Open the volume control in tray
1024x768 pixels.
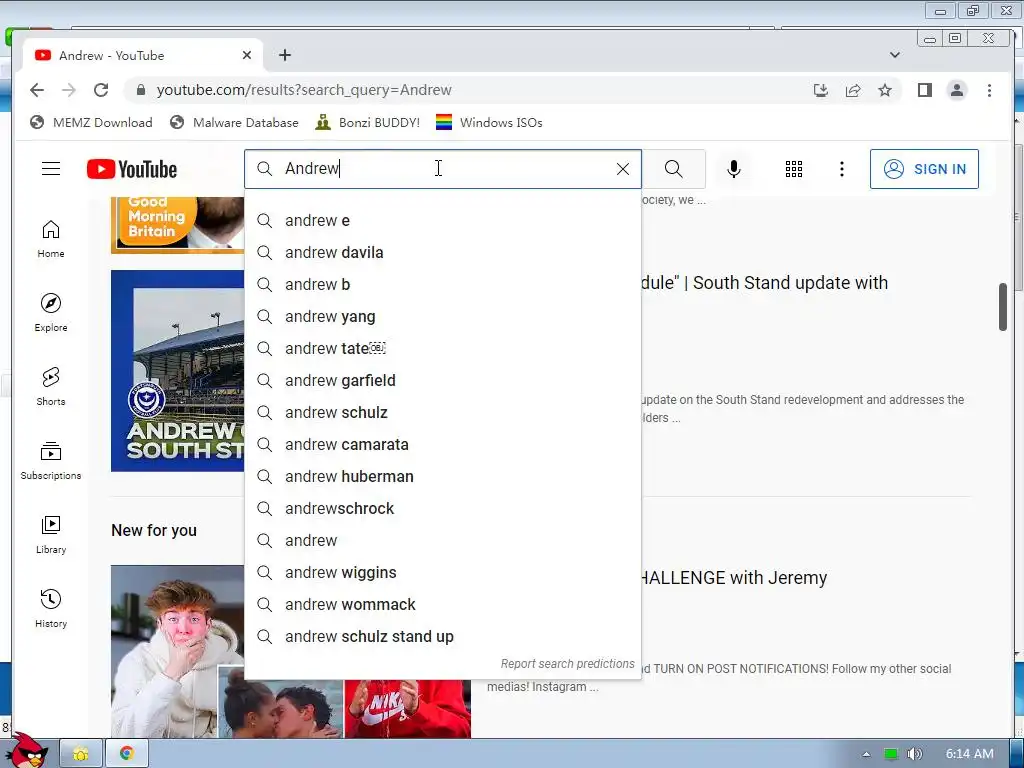point(914,754)
